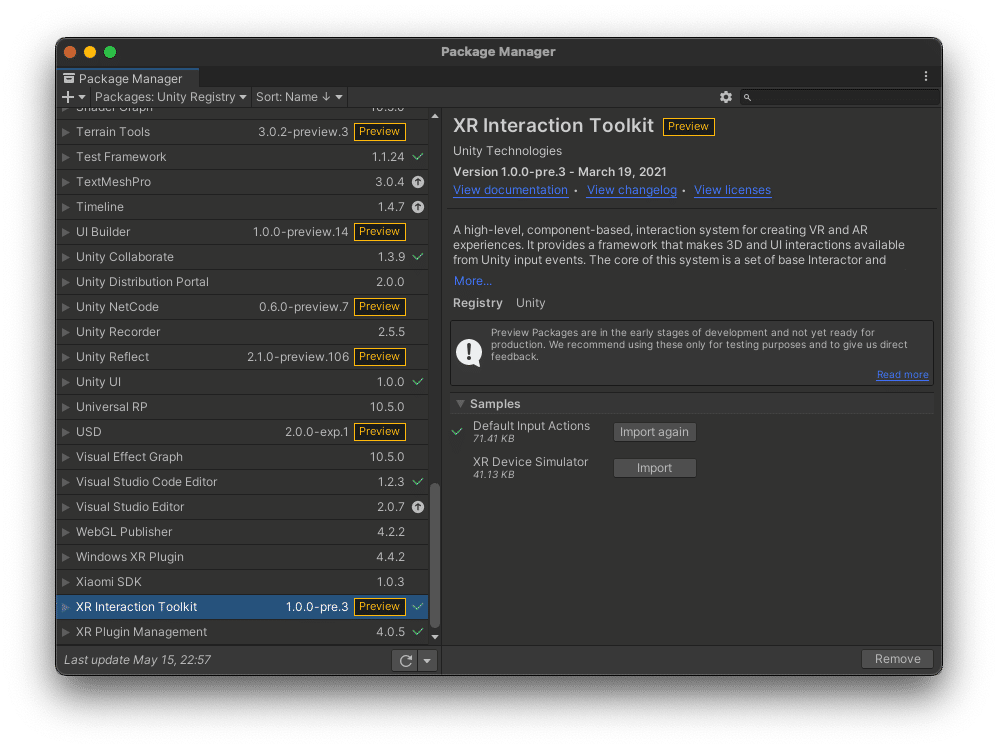998x749 pixels.
Task: Click TextMeshPro update available arrow icon
Action: click(x=418, y=182)
